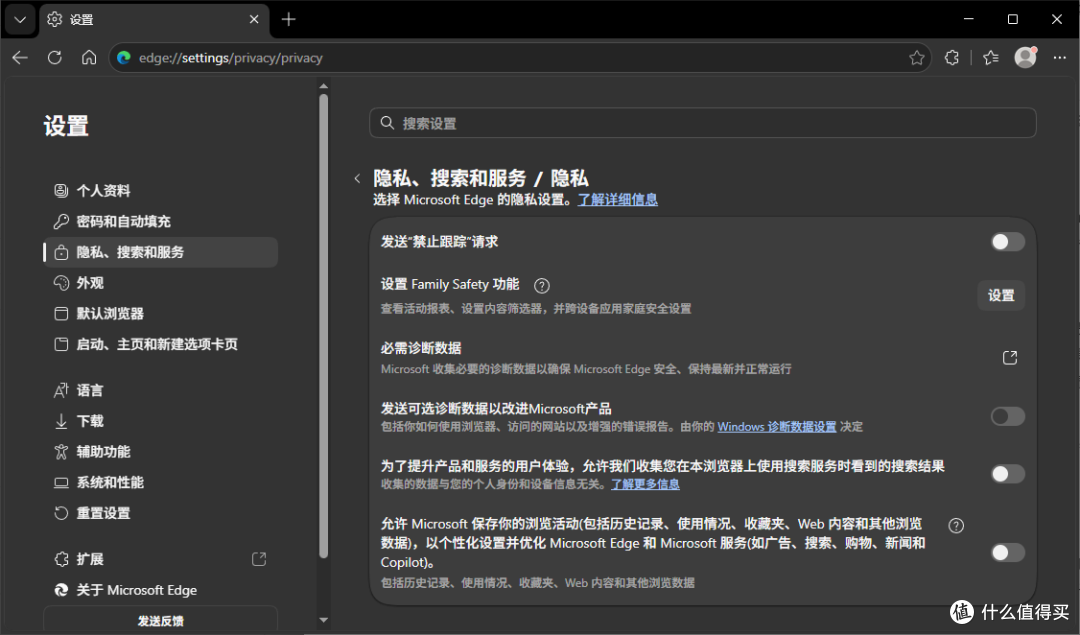The image size is (1080, 635).
Task: Open the user profile avatar
Action: [1026, 57]
